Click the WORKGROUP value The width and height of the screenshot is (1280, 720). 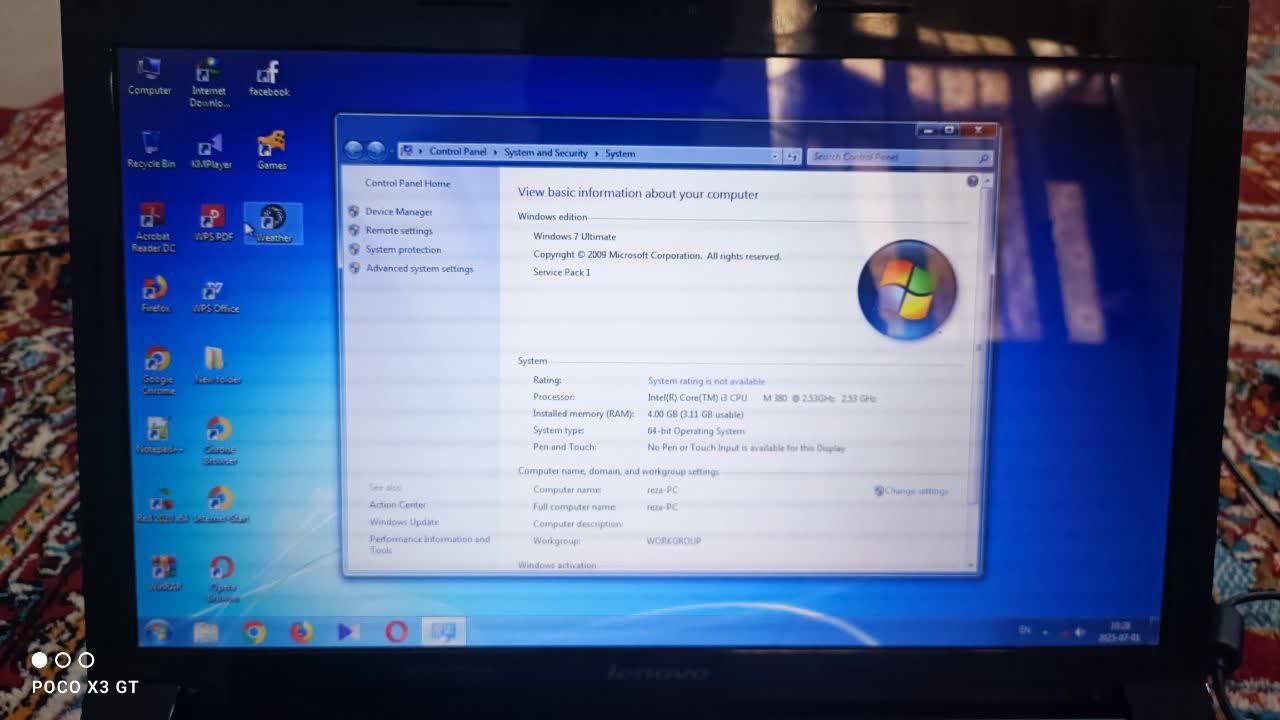click(x=673, y=541)
